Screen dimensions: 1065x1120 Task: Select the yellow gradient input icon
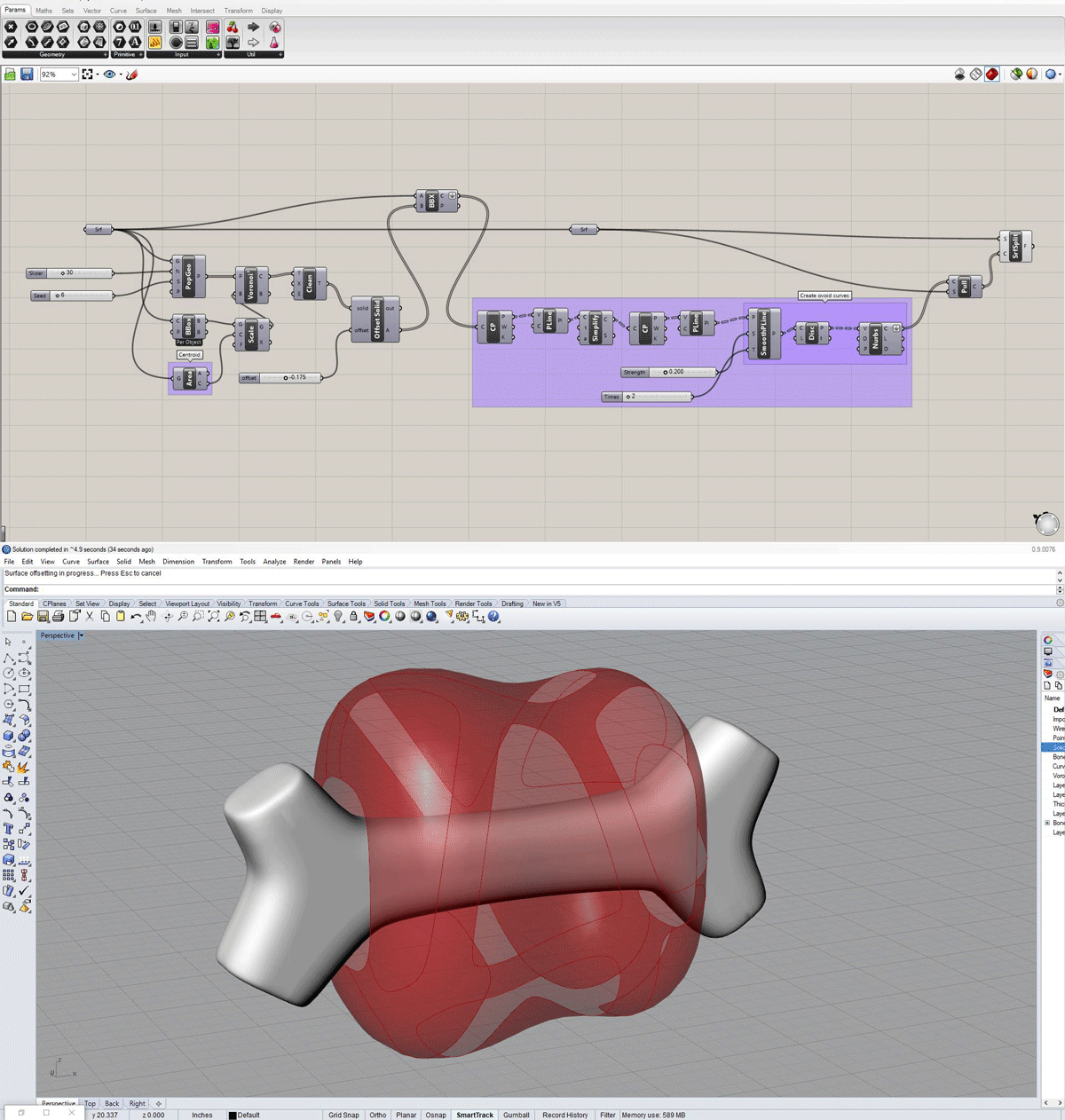coord(155,42)
